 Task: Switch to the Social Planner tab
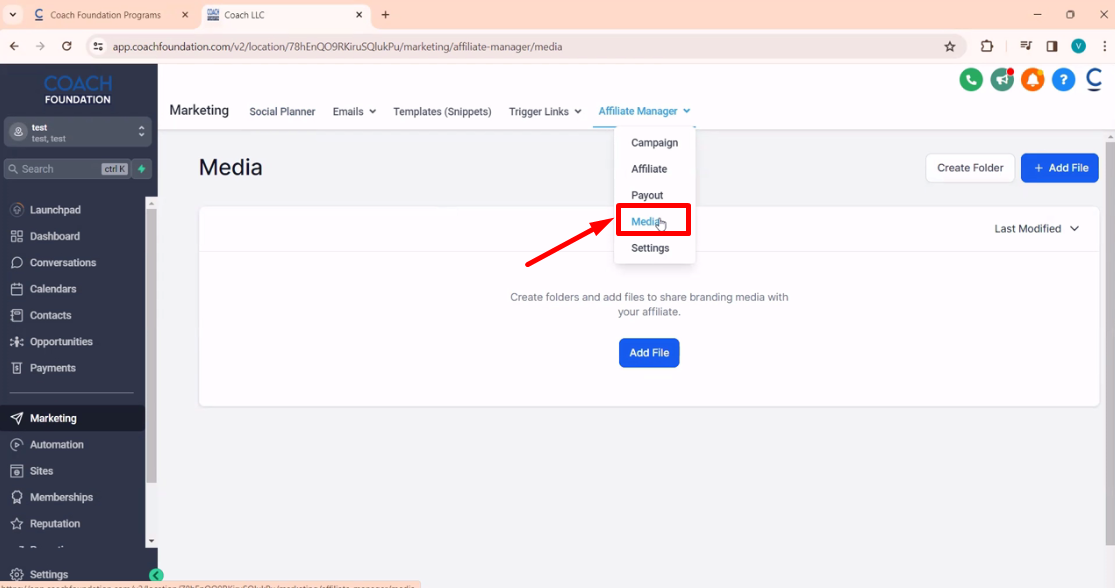pyautogui.click(x=282, y=112)
